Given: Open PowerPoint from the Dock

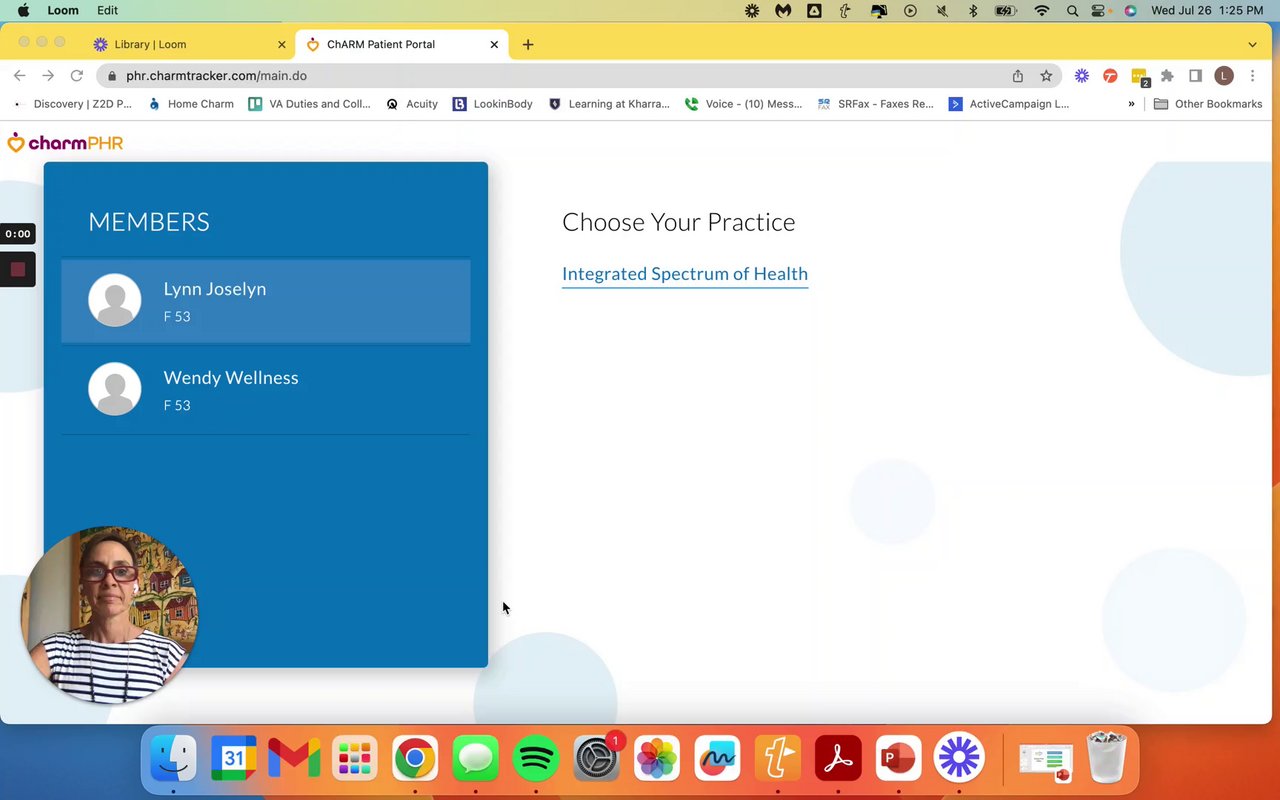Looking at the screenshot, I should (x=898, y=759).
